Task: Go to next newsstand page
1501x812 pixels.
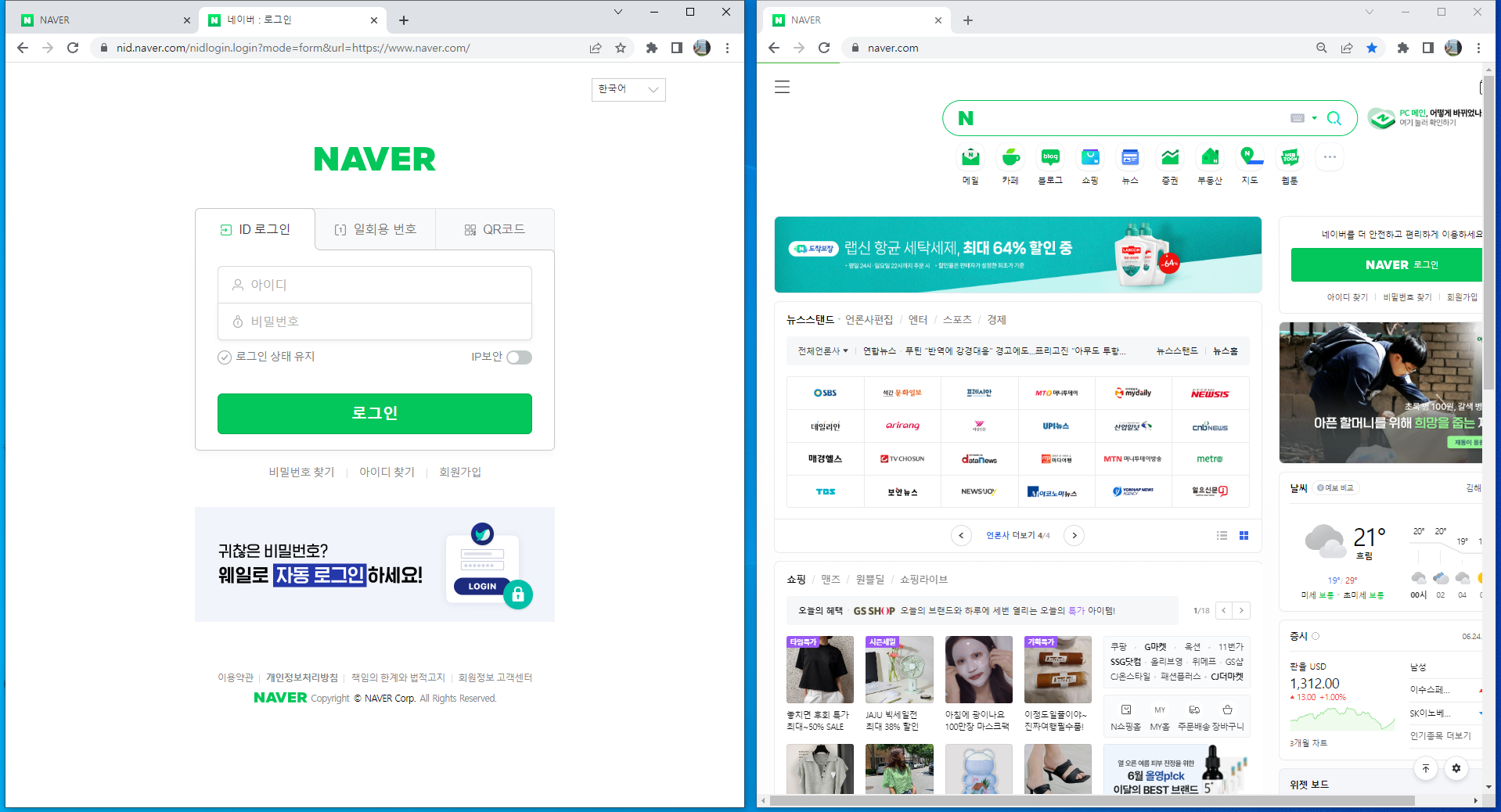Action: 1074,535
